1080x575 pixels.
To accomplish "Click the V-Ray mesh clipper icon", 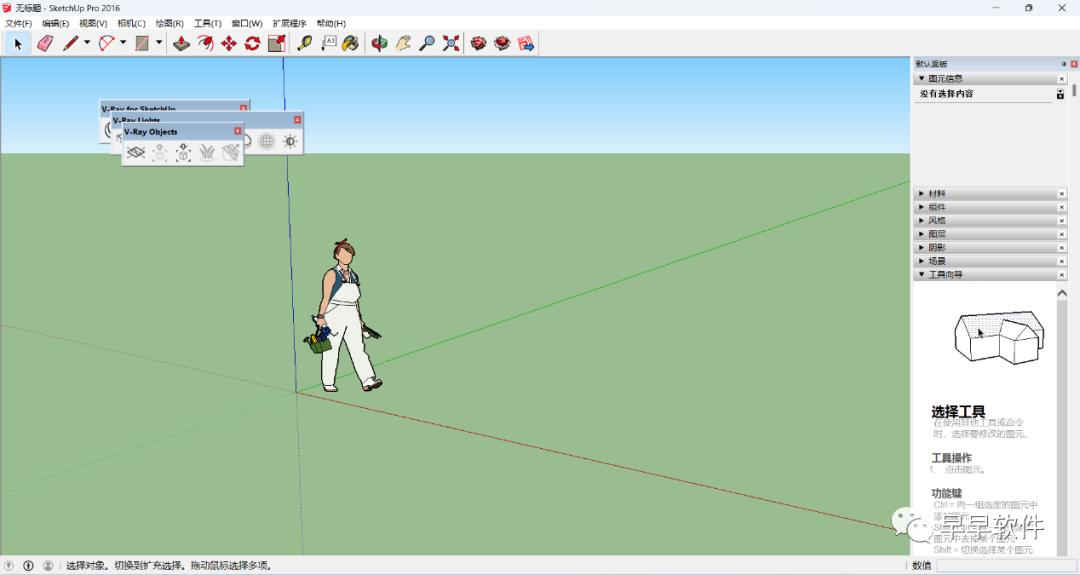I will pyautogui.click(x=231, y=152).
